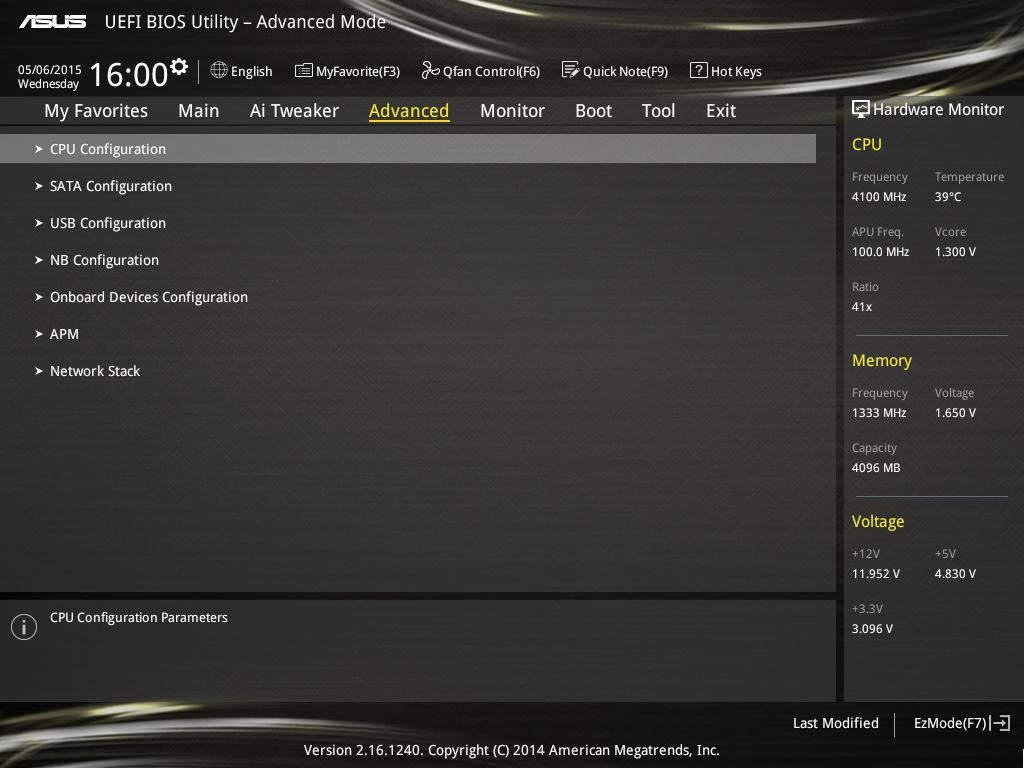This screenshot has width=1024, height=768.
Task: Click the Quick Note pencil icon
Action: click(570, 70)
